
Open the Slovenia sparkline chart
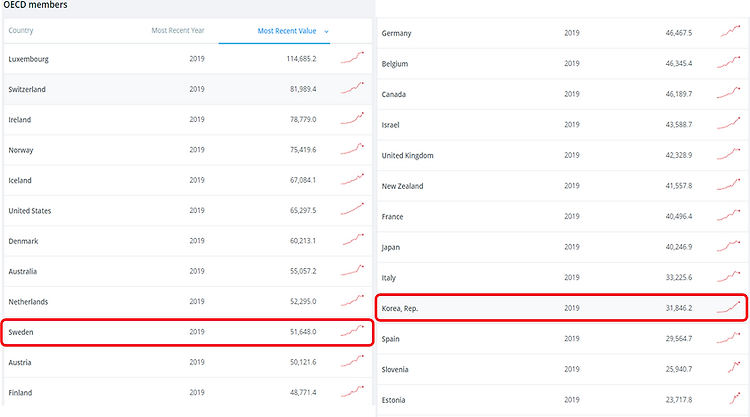(x=734, y=368)
